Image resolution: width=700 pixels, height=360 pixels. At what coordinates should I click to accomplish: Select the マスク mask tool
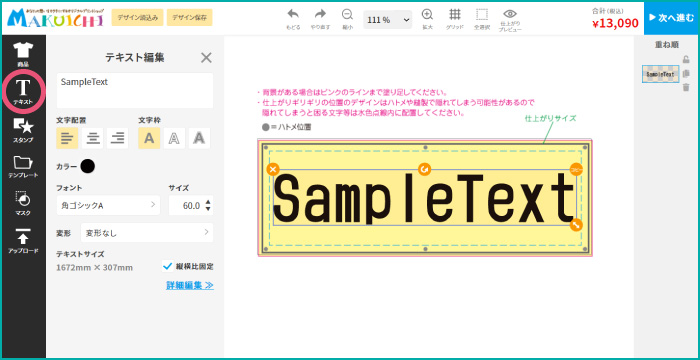pos(23,203)
